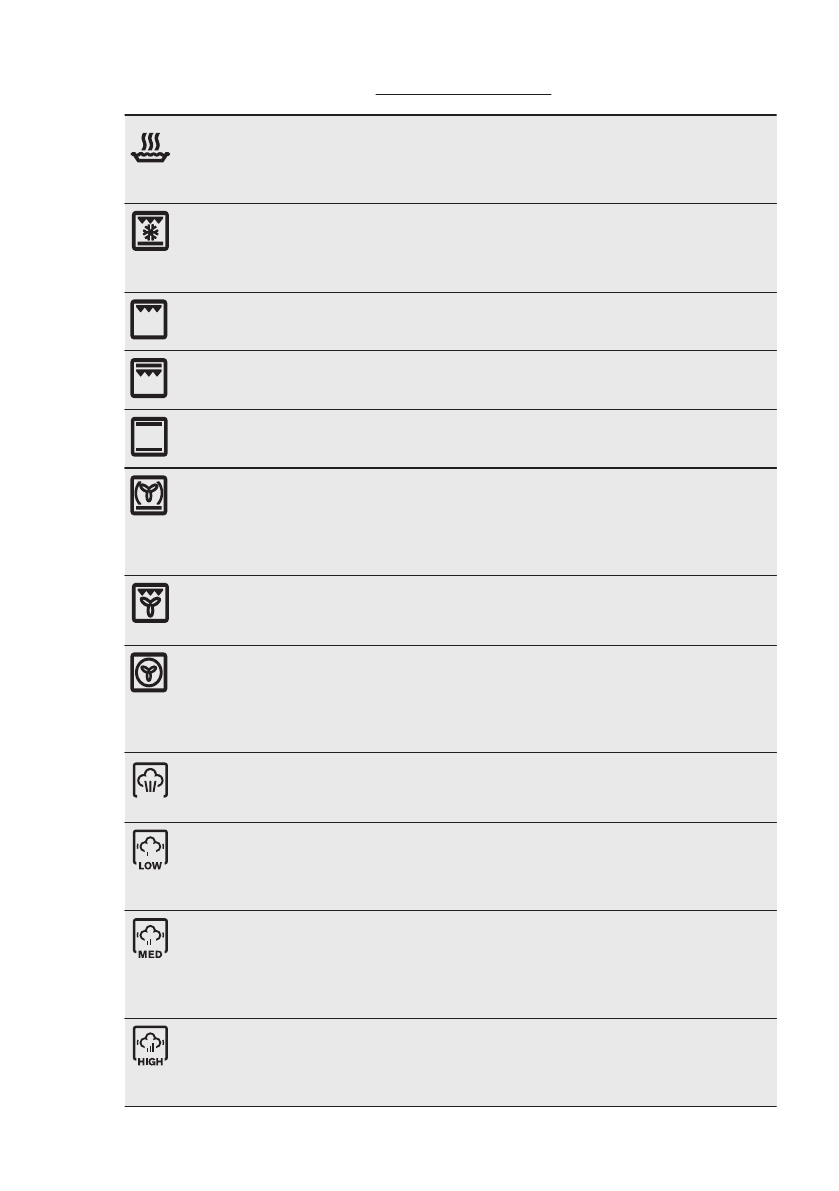839x1191 pixels.
Task: Click blank row area right of the HIGH icon
Action: click(470, 1062)
